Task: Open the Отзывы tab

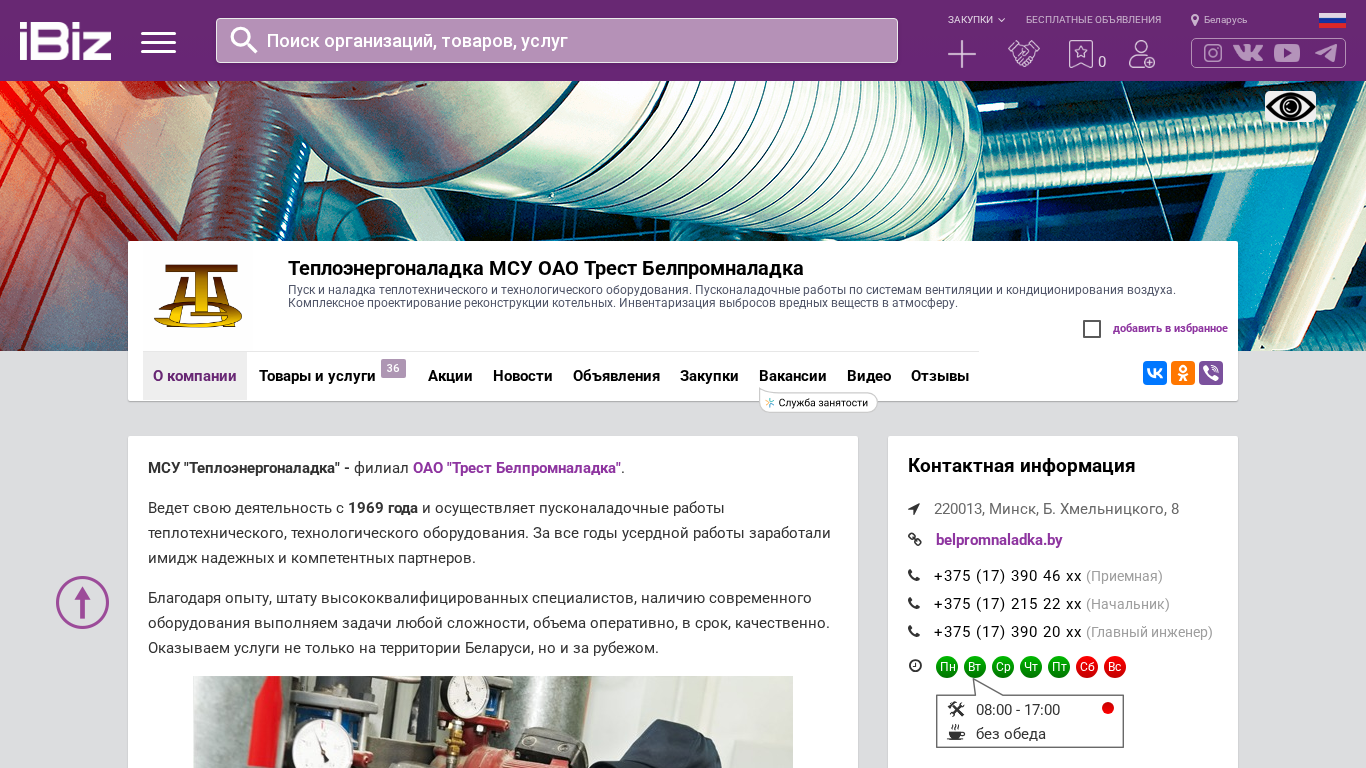Action: pos(940,376)
